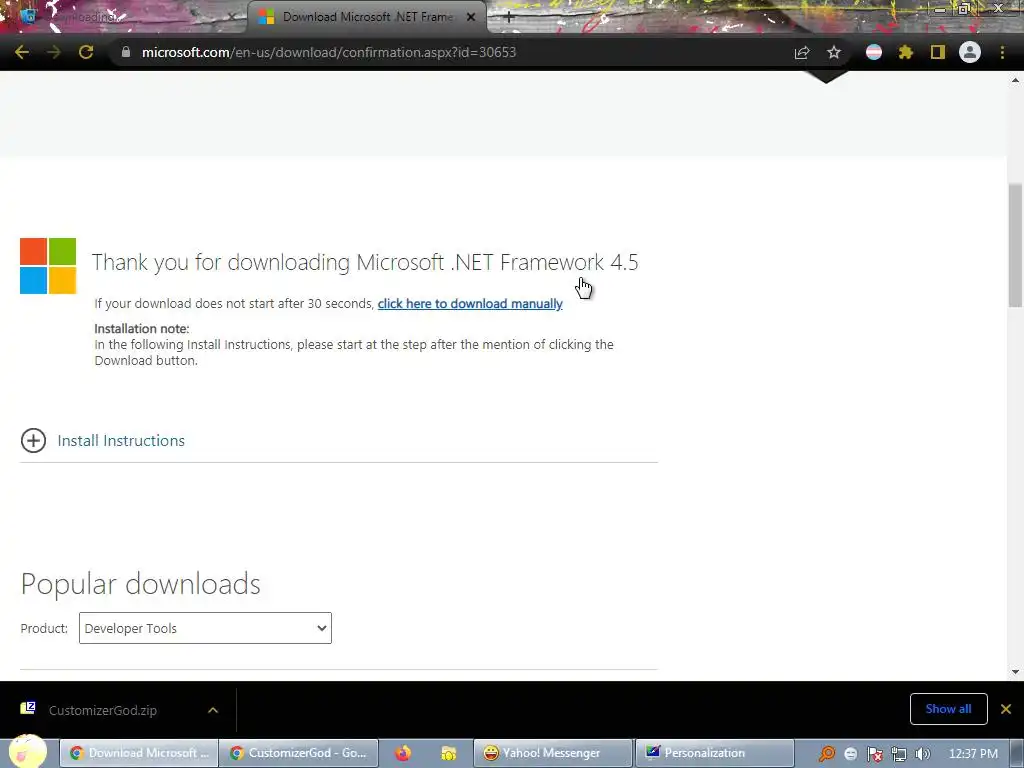Open the Start menu orb

28,752
